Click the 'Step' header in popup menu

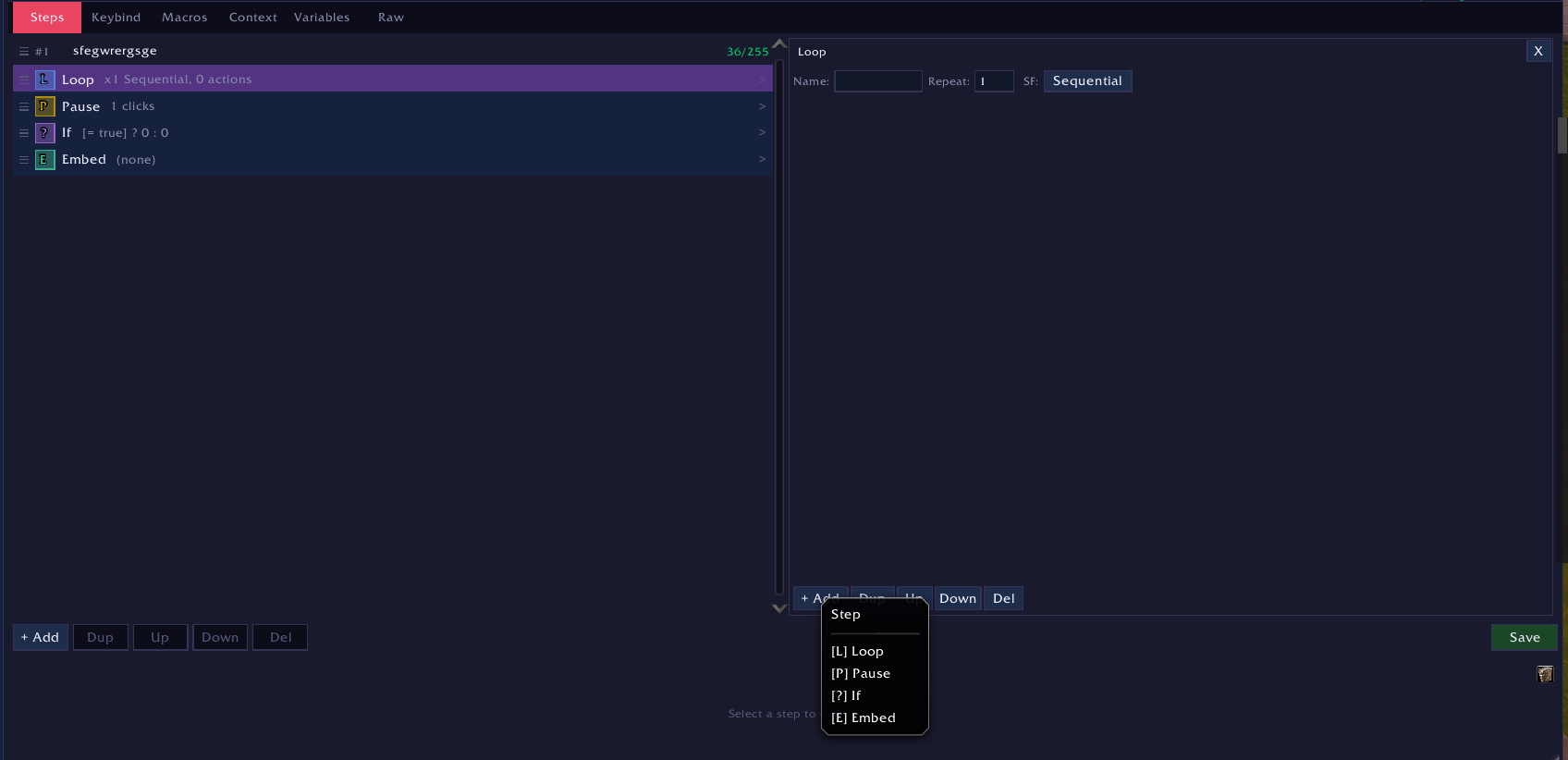[x=846, y=614]
